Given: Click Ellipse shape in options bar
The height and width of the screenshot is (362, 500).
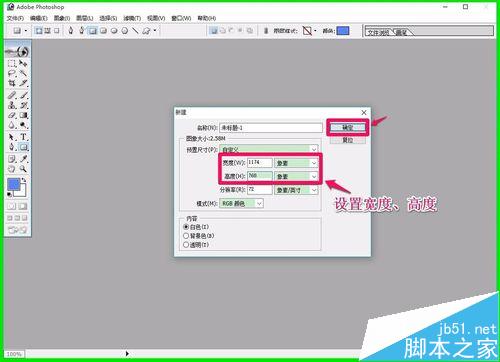Looking at the screenshot, I should [x=114, y=31].
